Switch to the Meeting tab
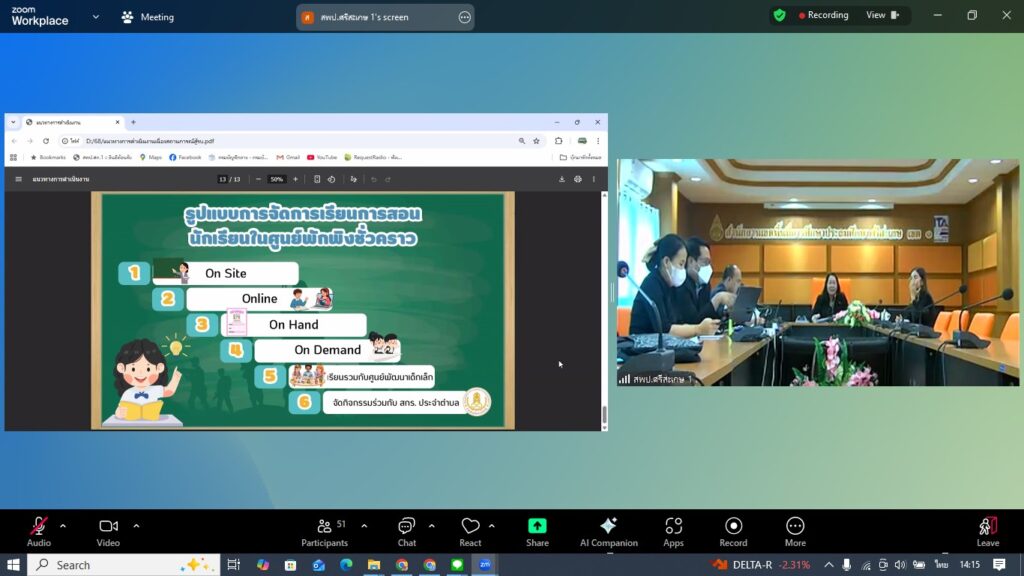Screen dimensions: 1024x576 pyautogui.click(x=147, y=17)
